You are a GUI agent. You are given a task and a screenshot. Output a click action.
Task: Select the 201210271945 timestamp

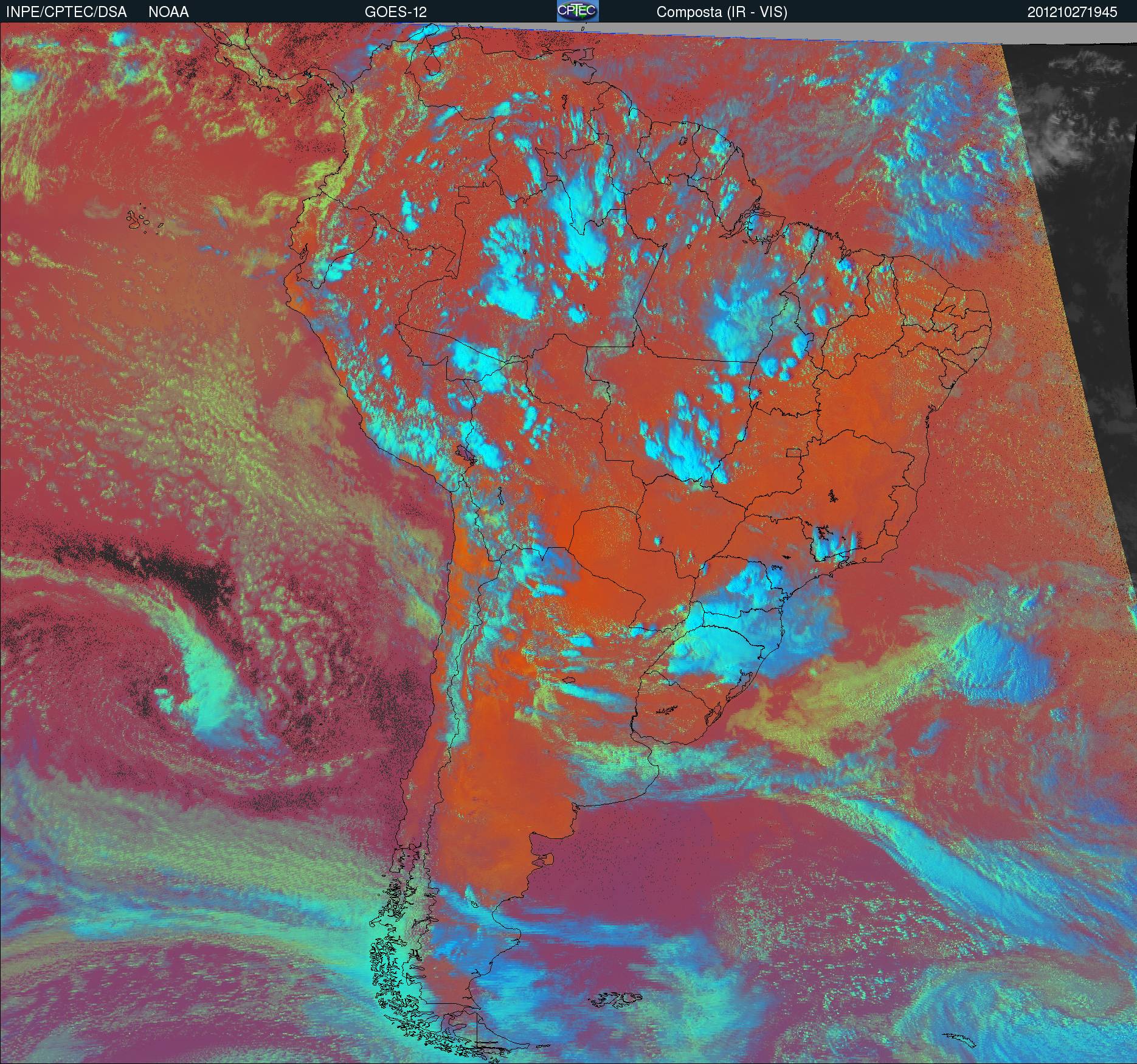(1073, 12)
